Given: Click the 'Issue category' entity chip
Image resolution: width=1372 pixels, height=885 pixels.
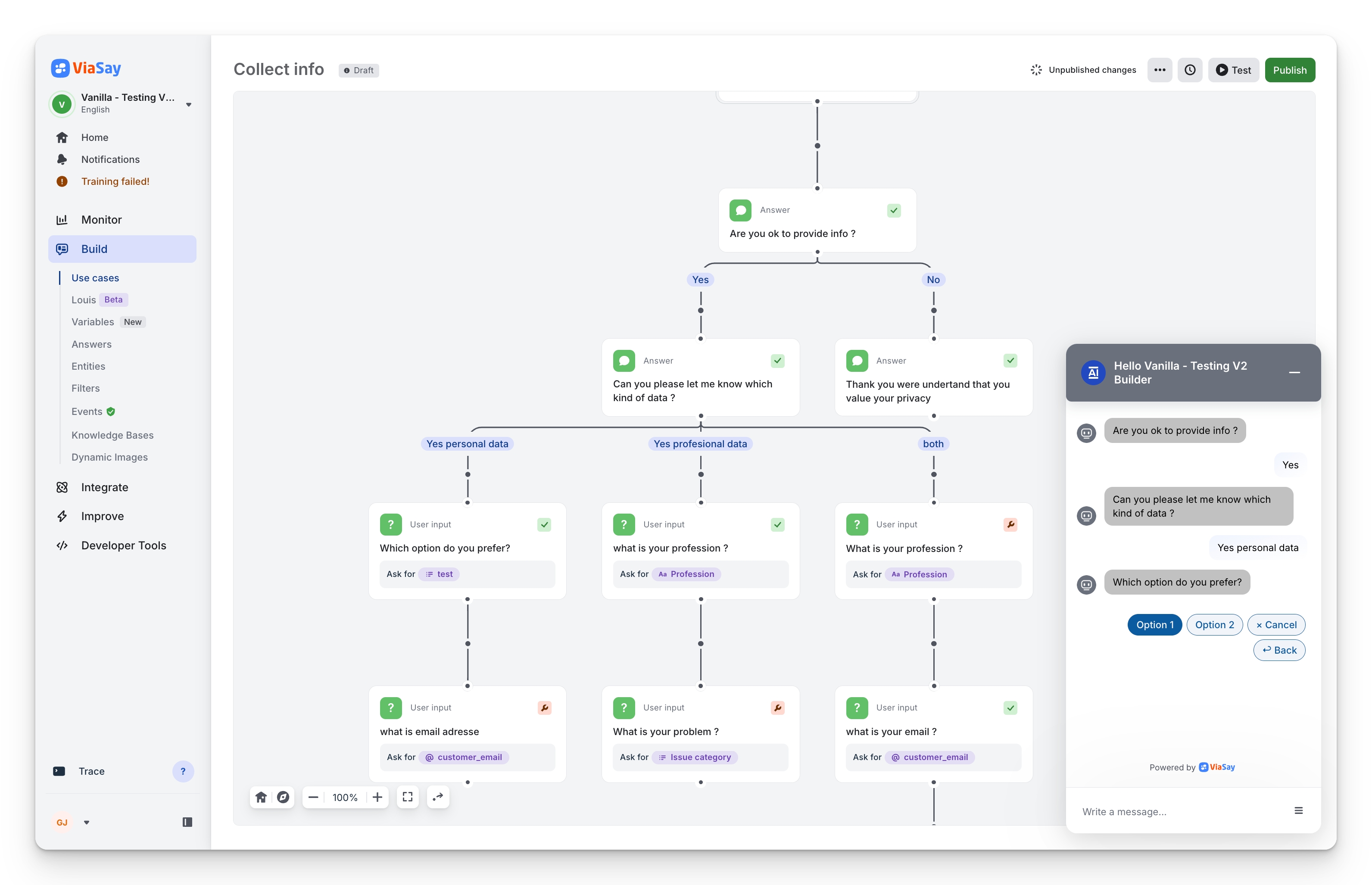Looking at the screenshot, I should click(695, 757).
